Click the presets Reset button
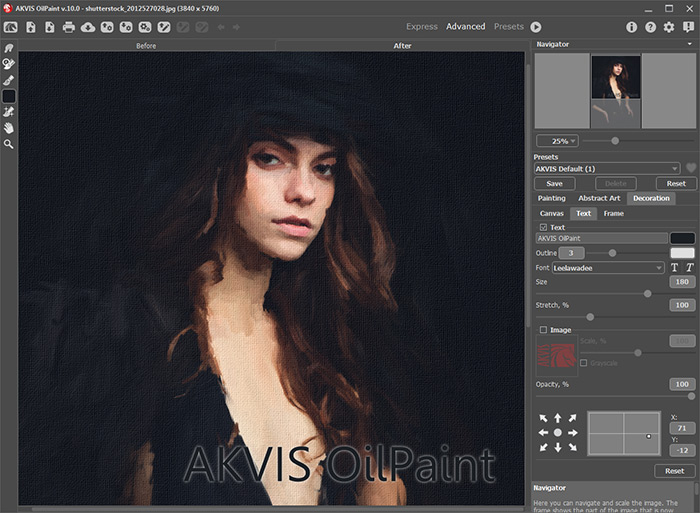 tap(676, 184)
